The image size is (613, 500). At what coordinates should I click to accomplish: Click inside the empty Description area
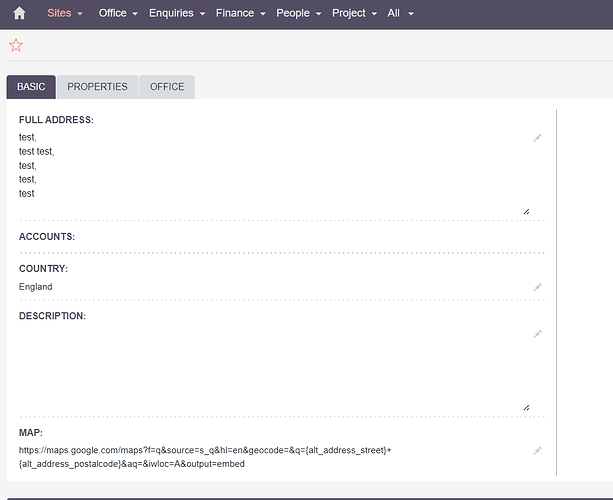coord(274,368)
